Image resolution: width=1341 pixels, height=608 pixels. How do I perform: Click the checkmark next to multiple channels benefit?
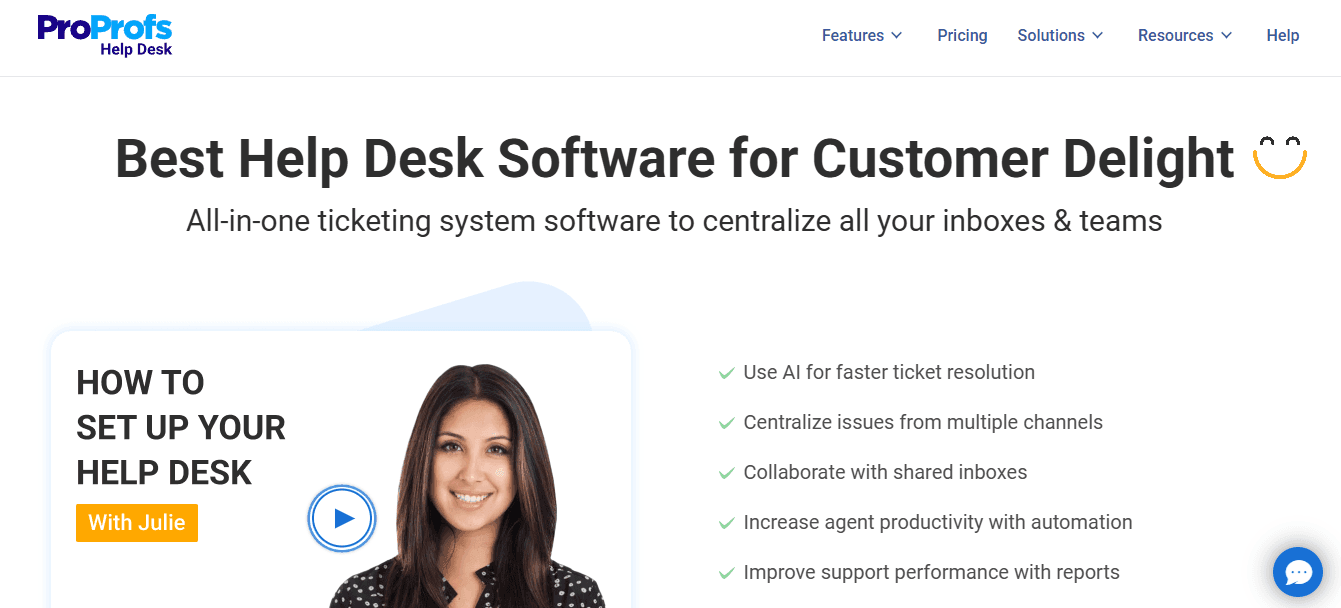(x=726, y=423)
